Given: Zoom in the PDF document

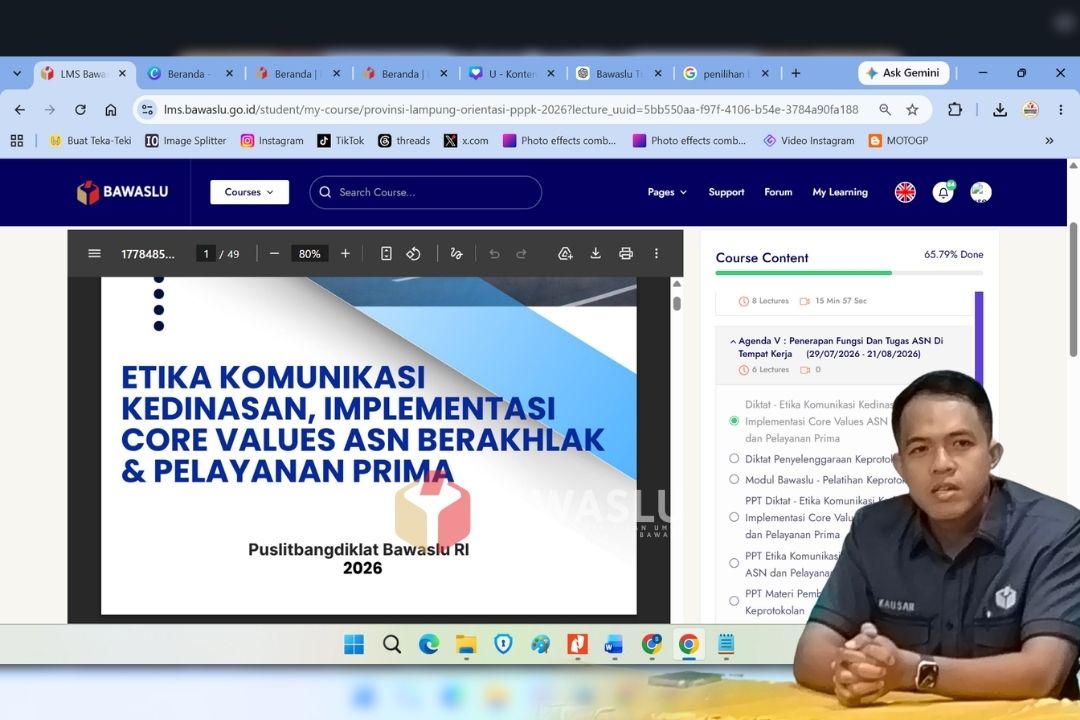Looking at the screenshot, I should point(345,254).
